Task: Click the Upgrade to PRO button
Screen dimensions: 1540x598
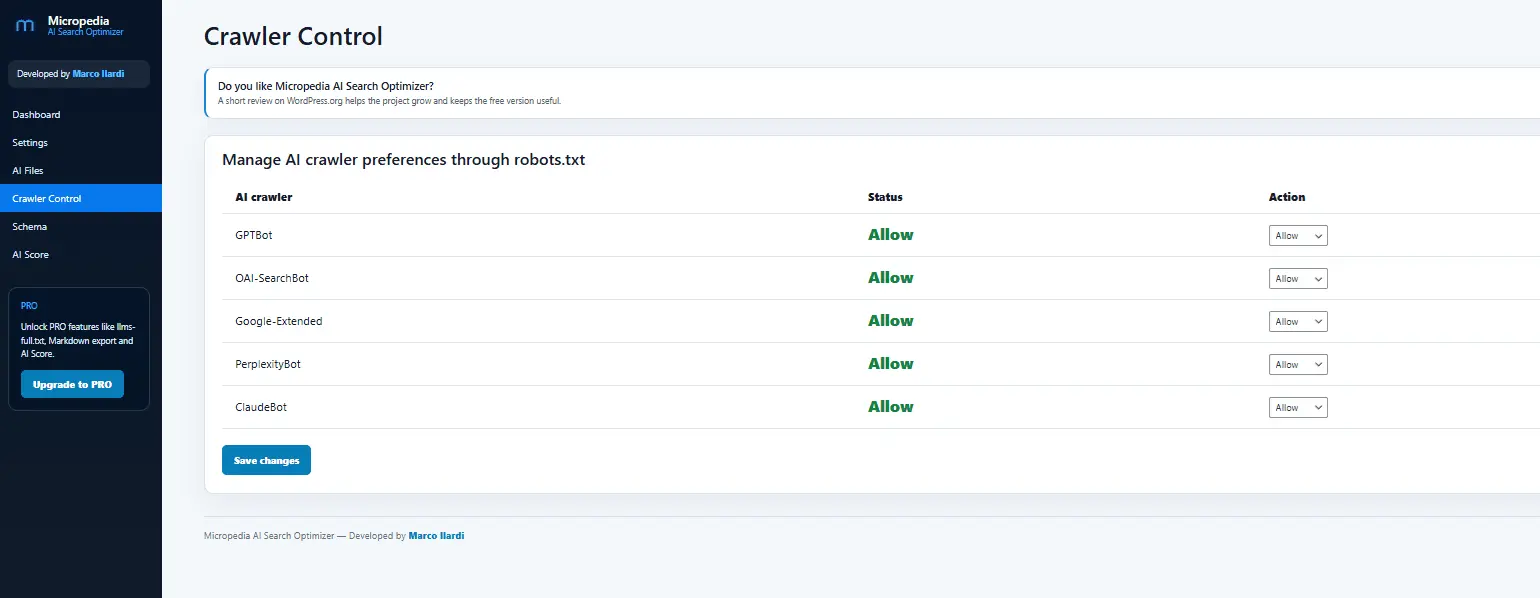Action: (x=72, y=384)
